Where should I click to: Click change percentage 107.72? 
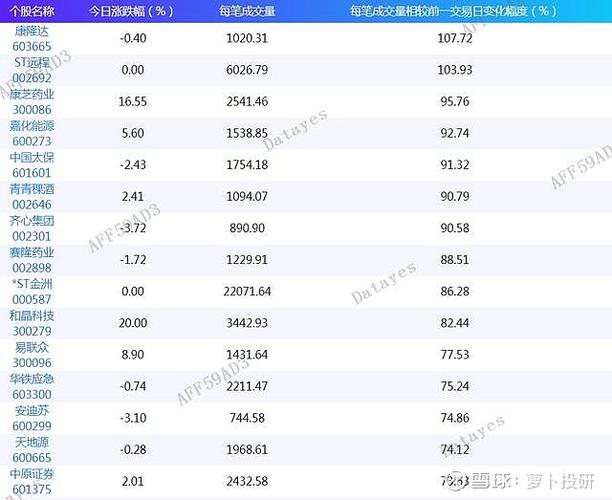coord(455,38)
